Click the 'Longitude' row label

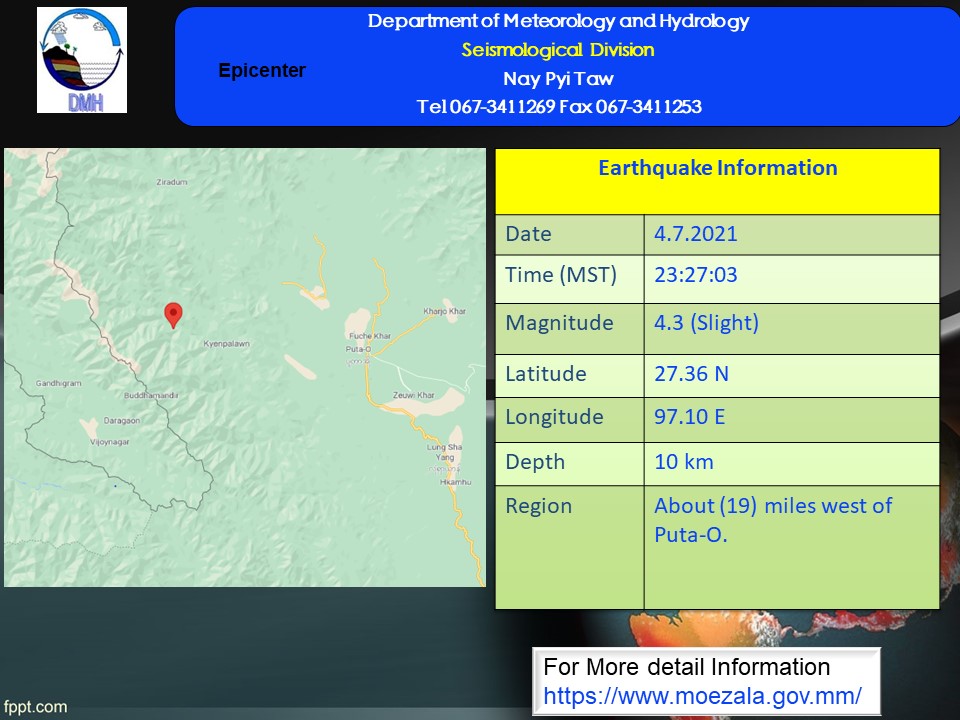click(x=554, y=417)
